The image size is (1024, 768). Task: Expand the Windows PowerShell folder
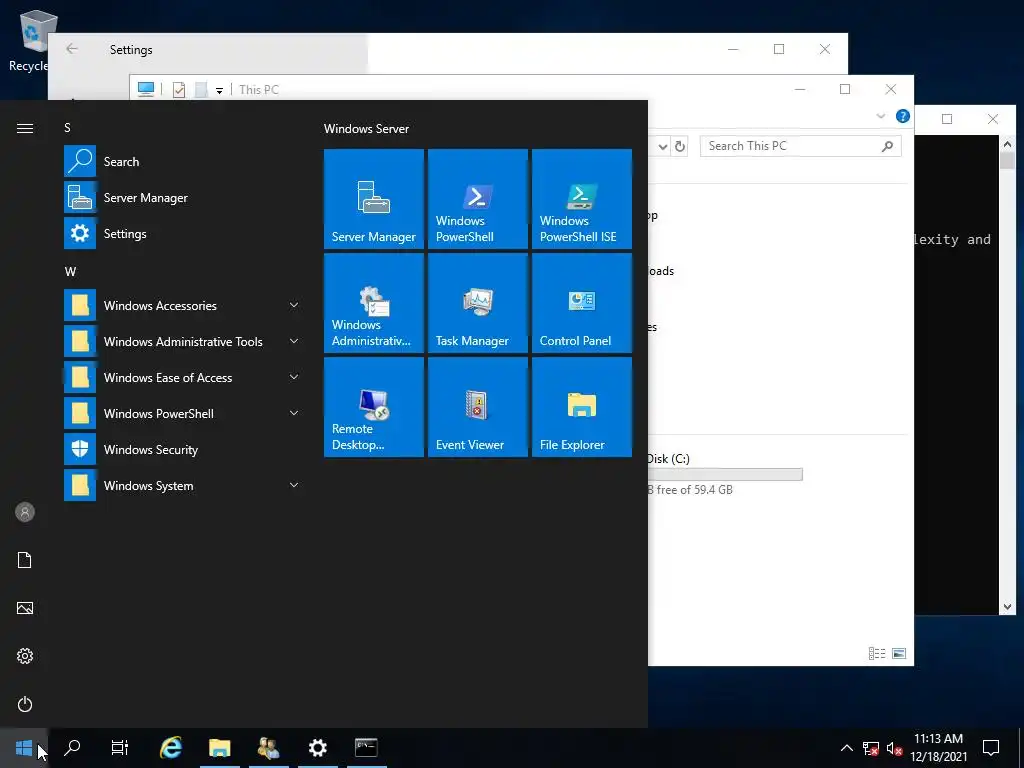(x=183, y=413)
